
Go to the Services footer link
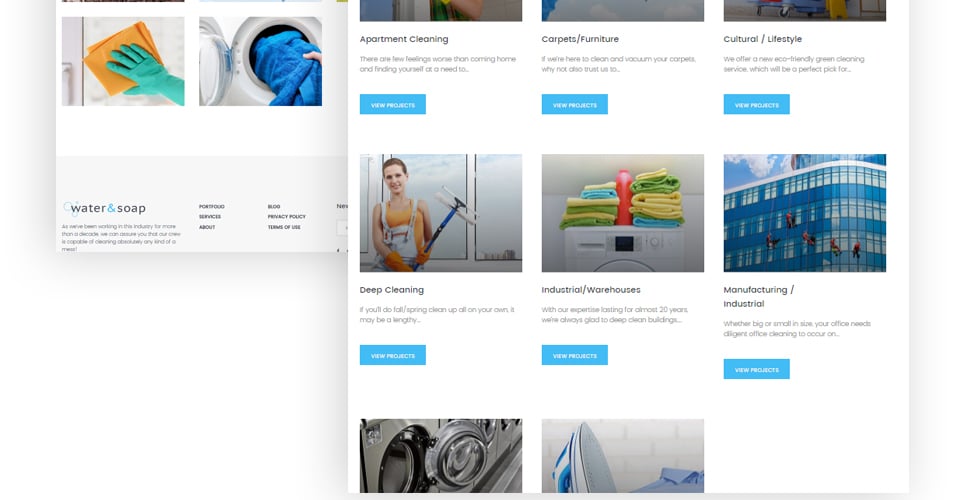pos(210,217)
